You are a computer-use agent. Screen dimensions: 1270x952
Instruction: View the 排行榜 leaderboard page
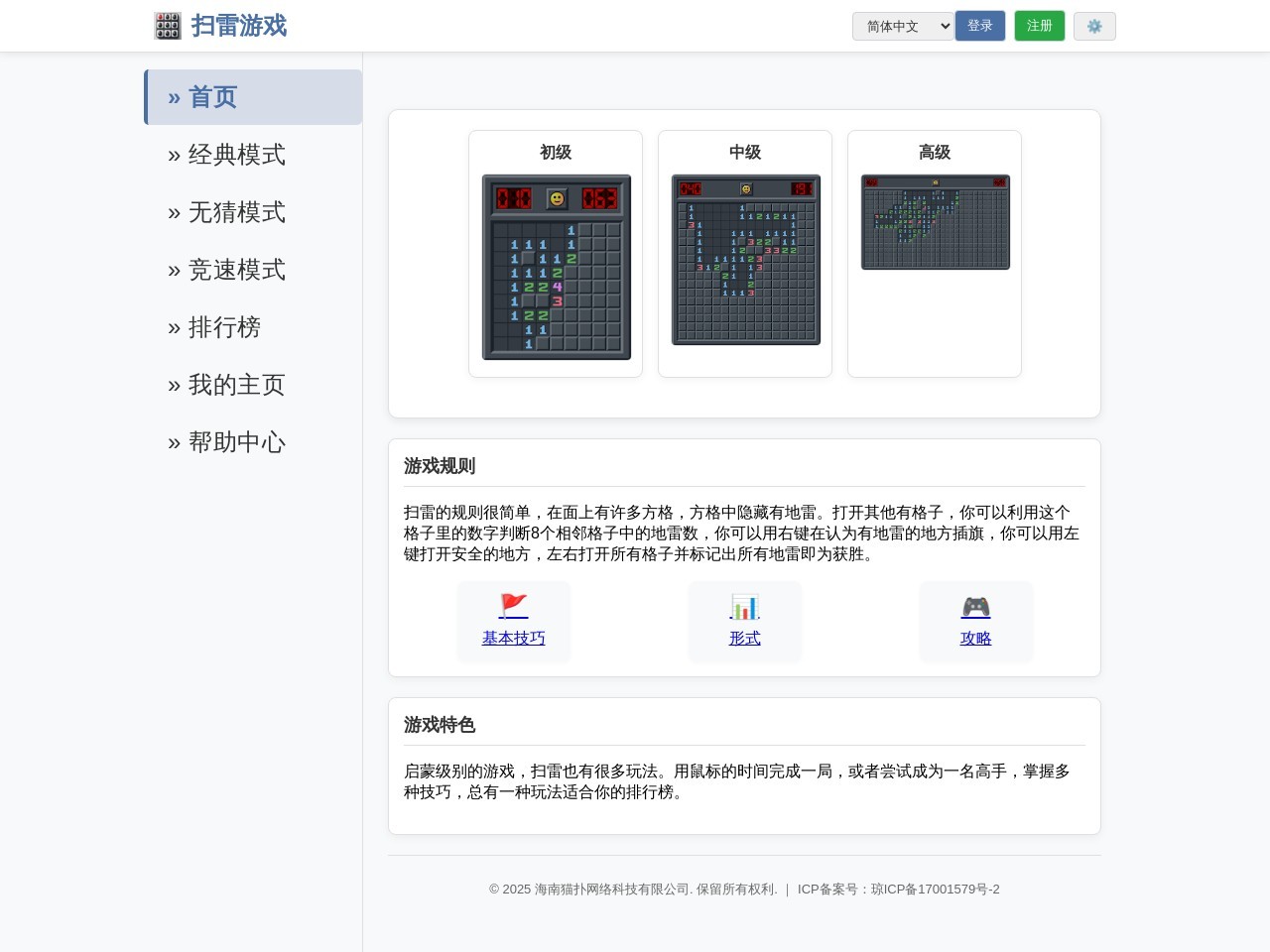point(224,327)
